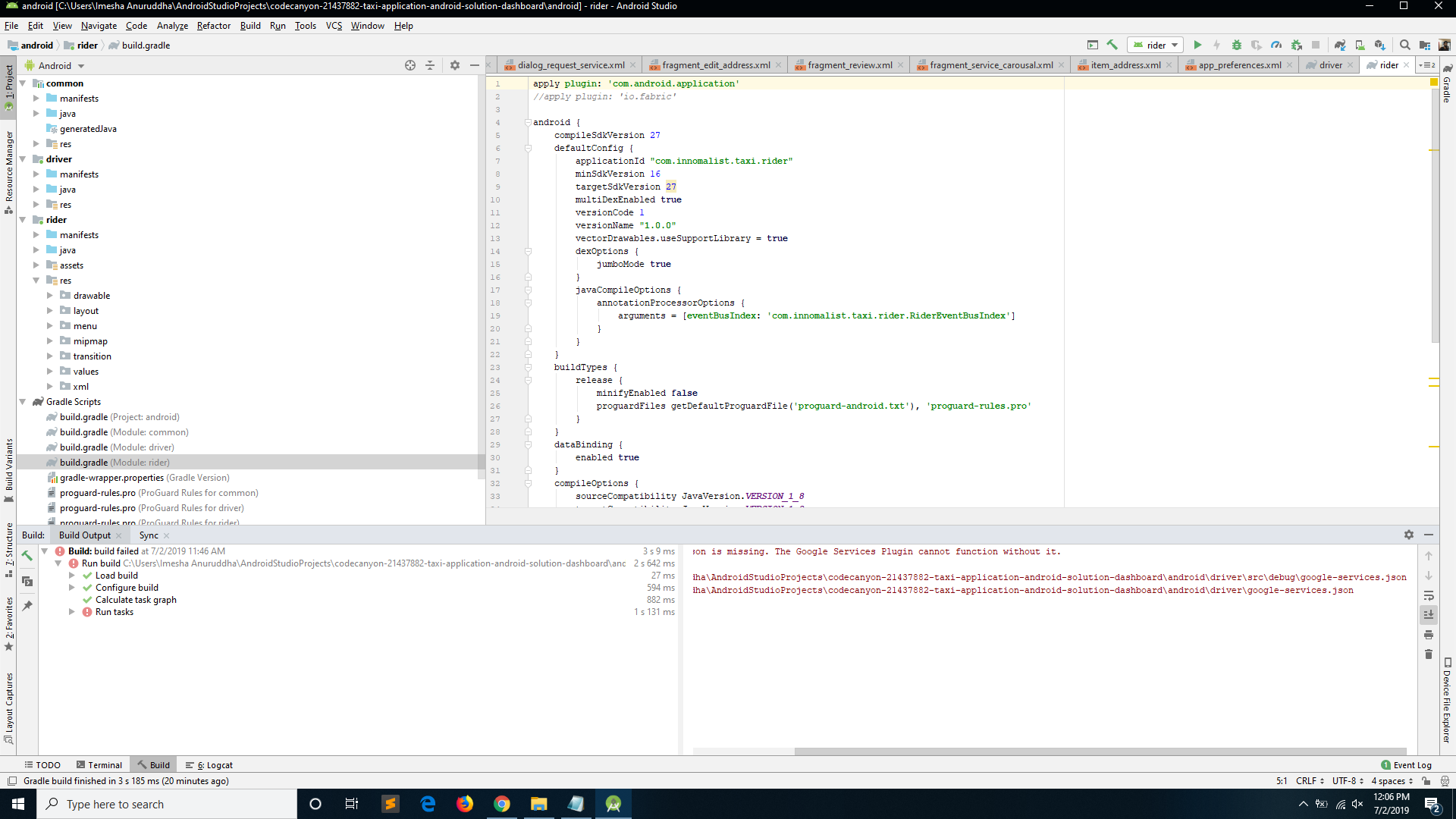Open the AVD Manager icon
Screen dimensions: 1456x819
[1360, 45]
